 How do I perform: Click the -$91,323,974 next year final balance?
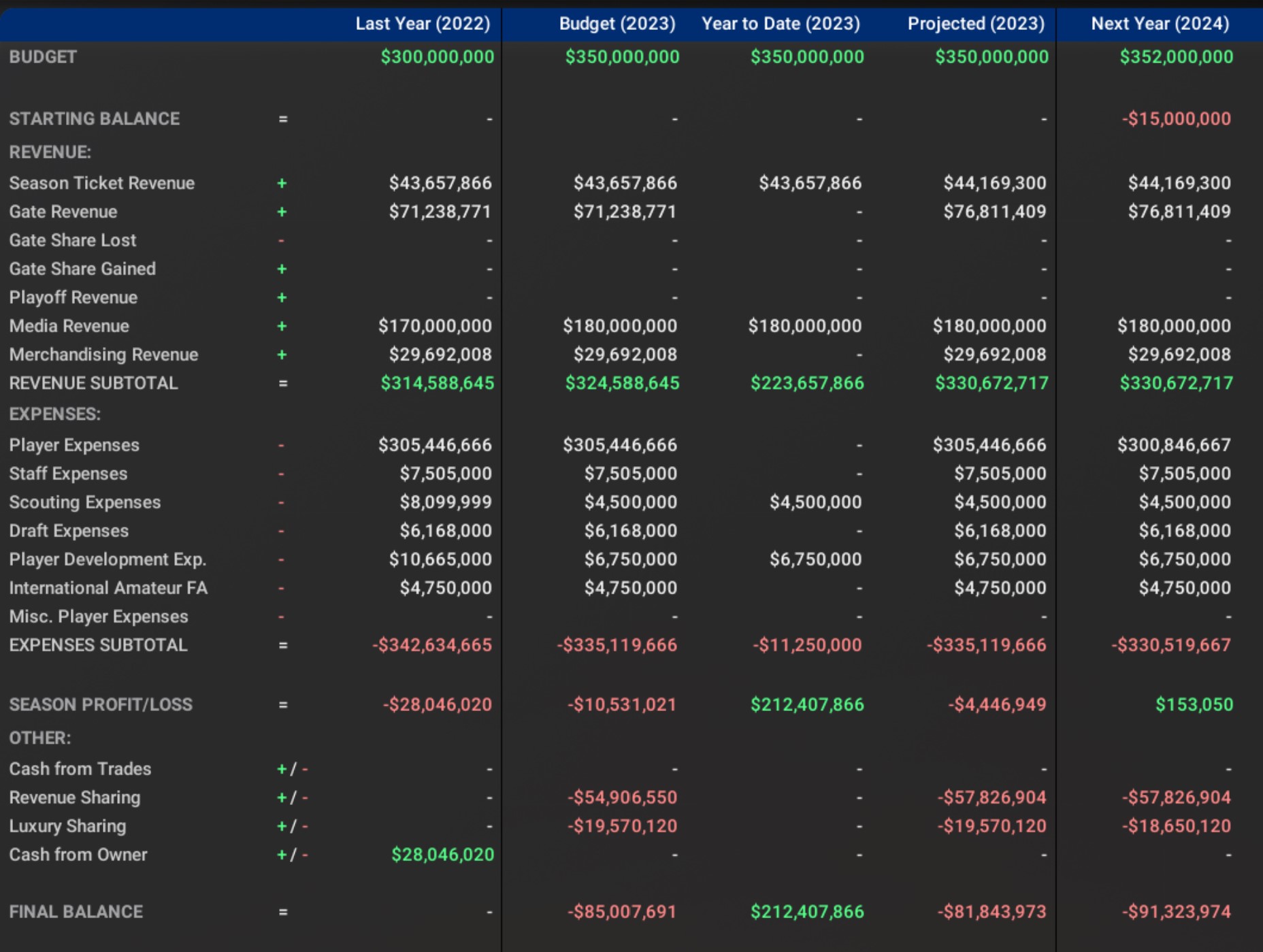(x=1176, y=912)
